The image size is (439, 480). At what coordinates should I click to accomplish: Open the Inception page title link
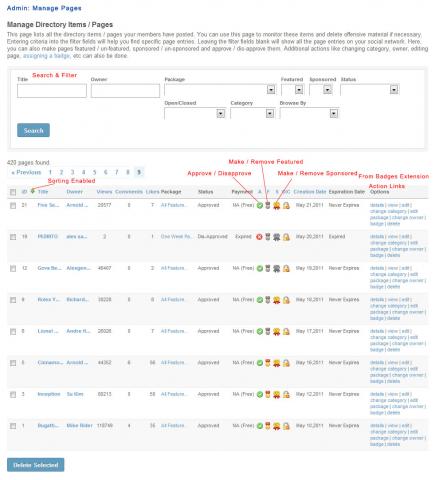point(49,394)
